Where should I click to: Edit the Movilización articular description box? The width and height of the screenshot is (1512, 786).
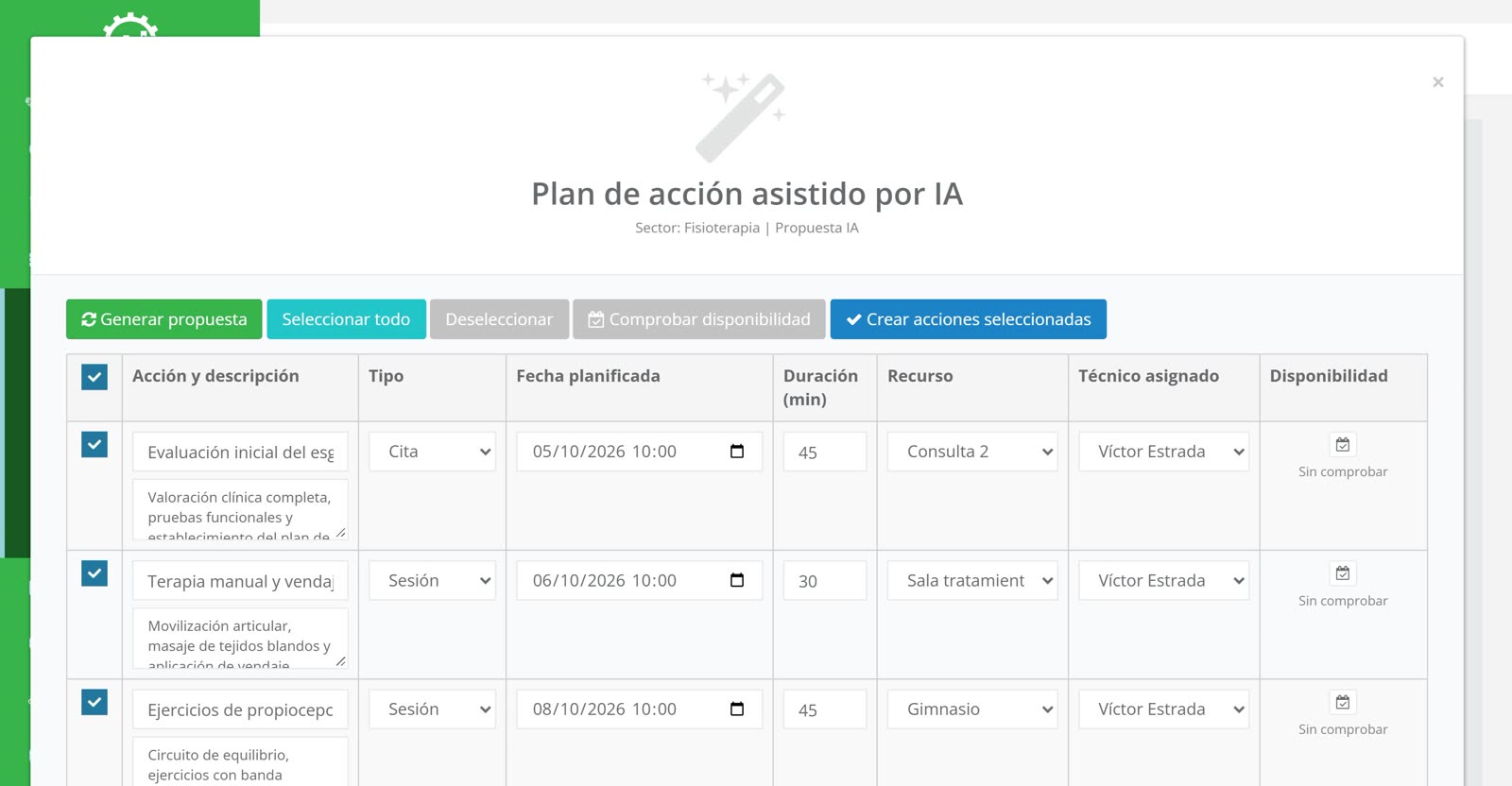tap(240, 639)
